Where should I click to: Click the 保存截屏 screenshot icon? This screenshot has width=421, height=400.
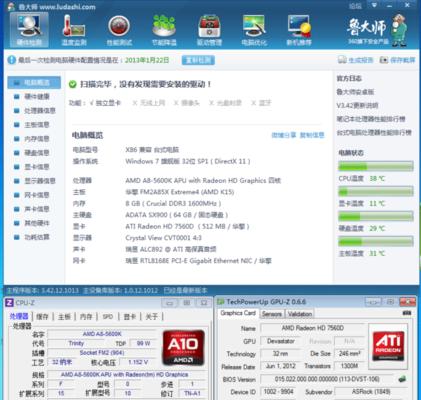coord(384,60)
